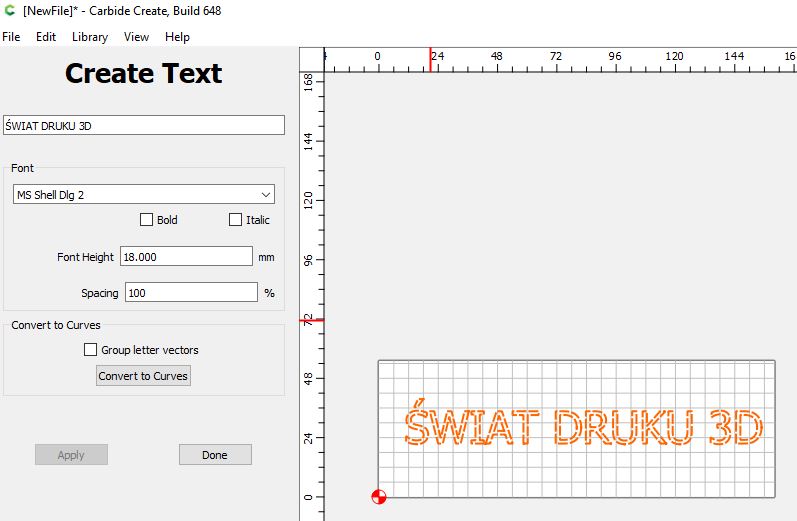The width and height of the screenshot is (797, 521).
Task: Click the red origin marker on the canvas
Action: click(379, 497)
